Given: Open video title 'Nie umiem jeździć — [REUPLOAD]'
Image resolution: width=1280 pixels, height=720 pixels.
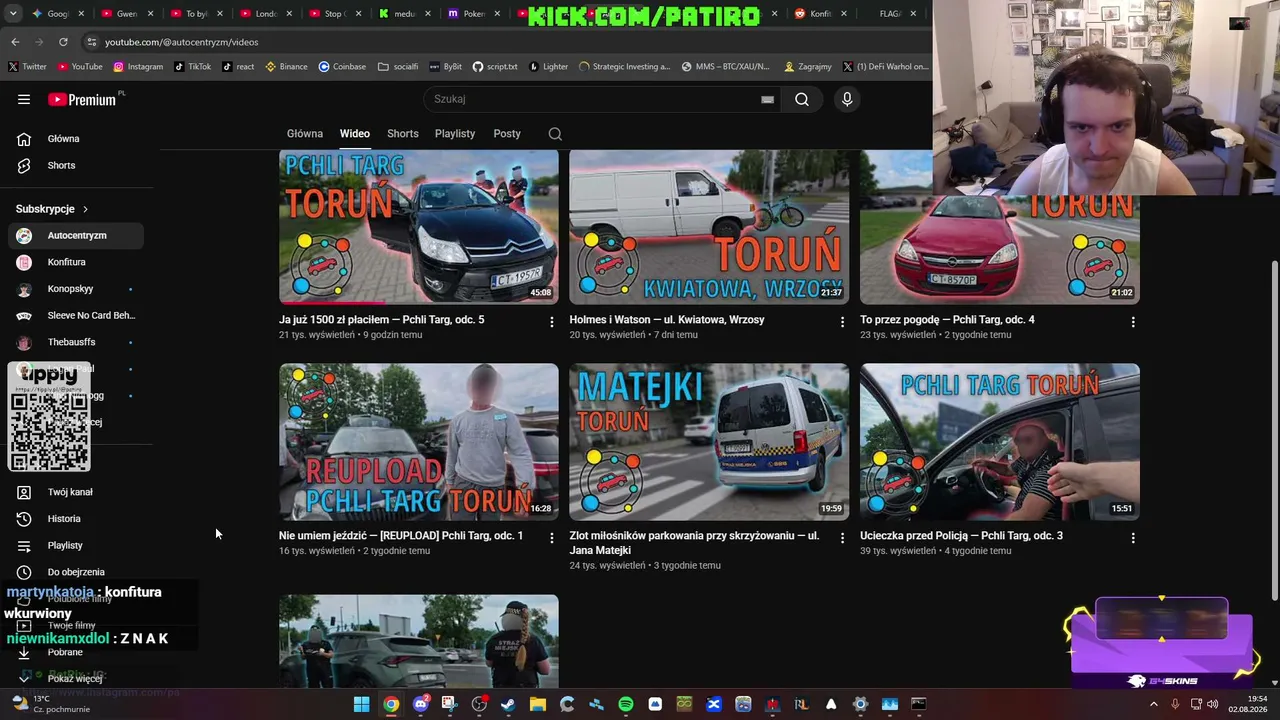Looking at the screenshot, I should click(401, 536).
